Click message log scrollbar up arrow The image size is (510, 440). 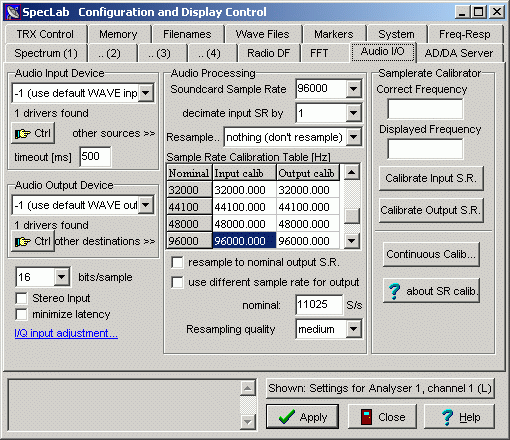tap(248, 388)
